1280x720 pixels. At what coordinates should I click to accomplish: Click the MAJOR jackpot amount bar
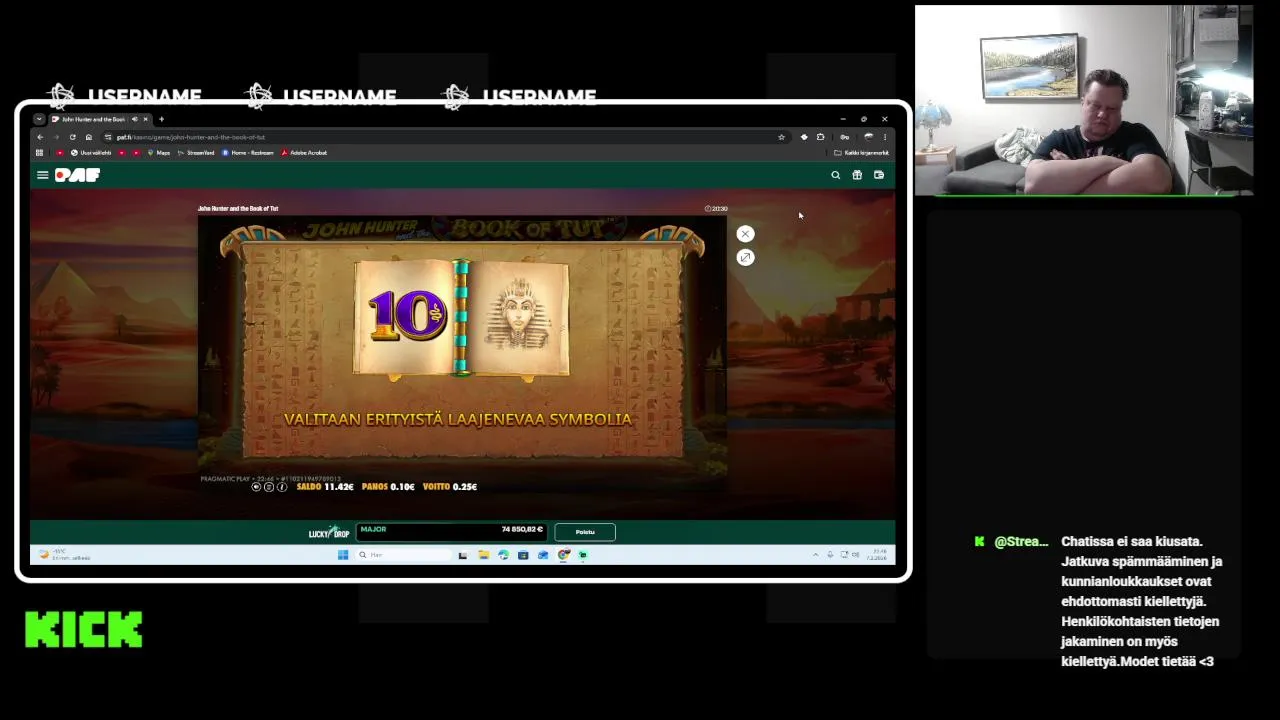(x=452, y=532)
